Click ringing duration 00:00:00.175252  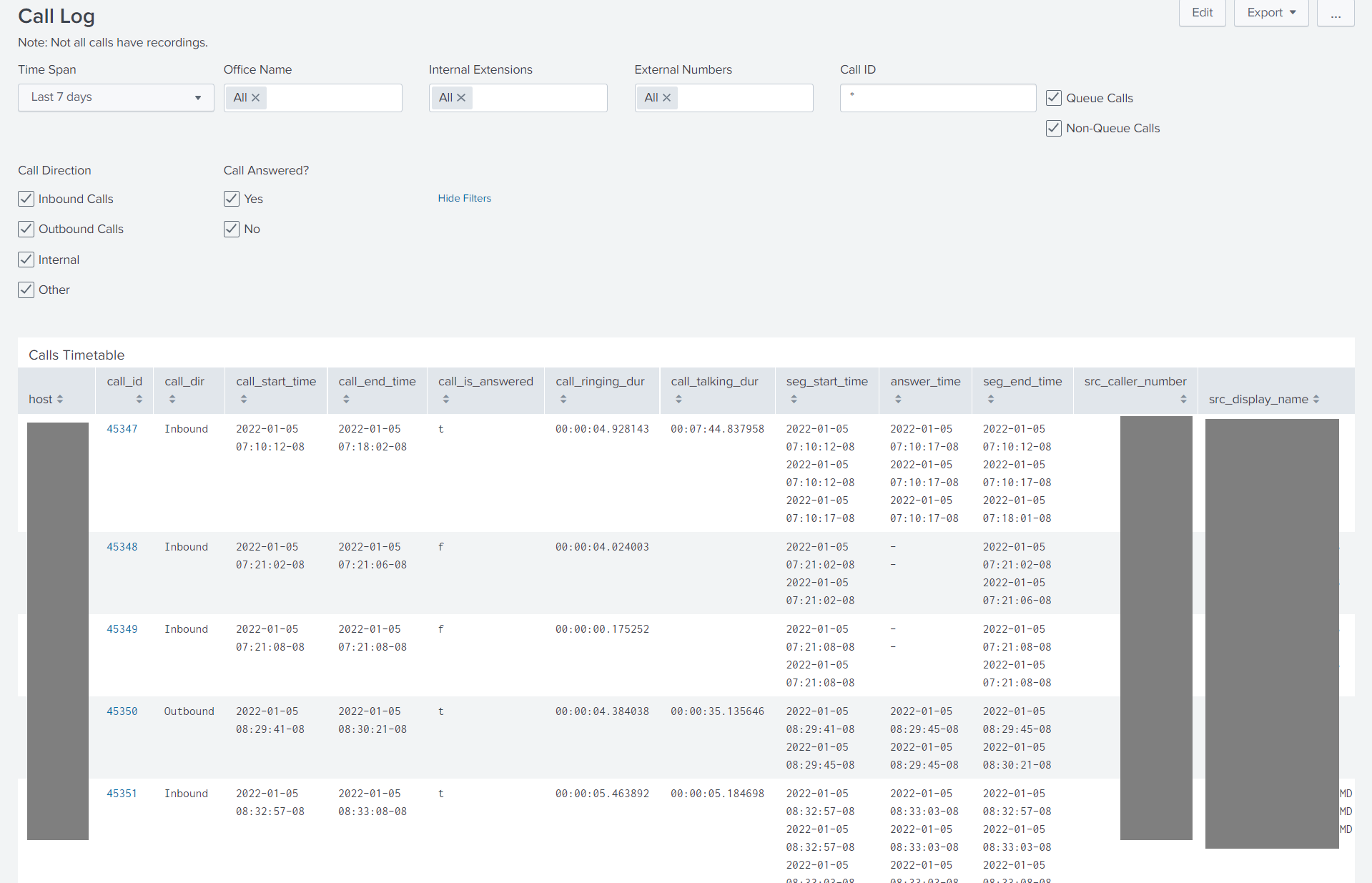pyautogui.click(x=602, y=629)
